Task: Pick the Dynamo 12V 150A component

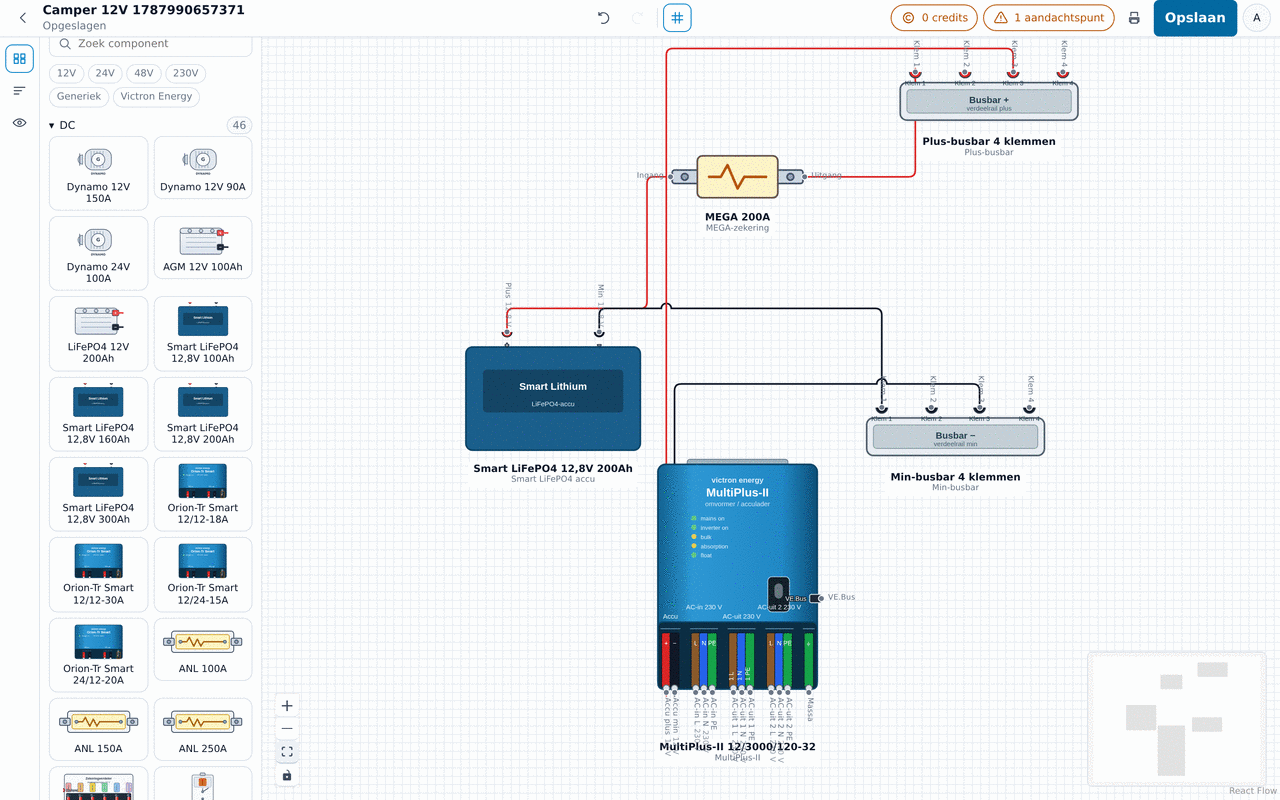Action: coord(98,173)
